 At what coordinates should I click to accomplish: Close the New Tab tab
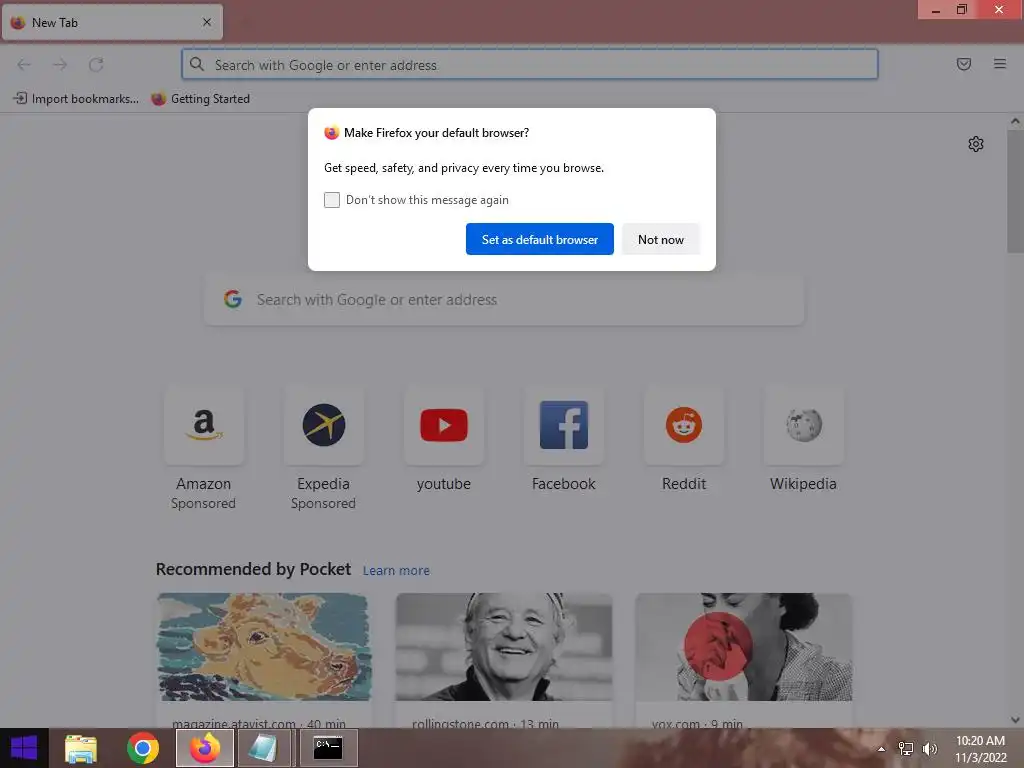click(x=207, y=22)
